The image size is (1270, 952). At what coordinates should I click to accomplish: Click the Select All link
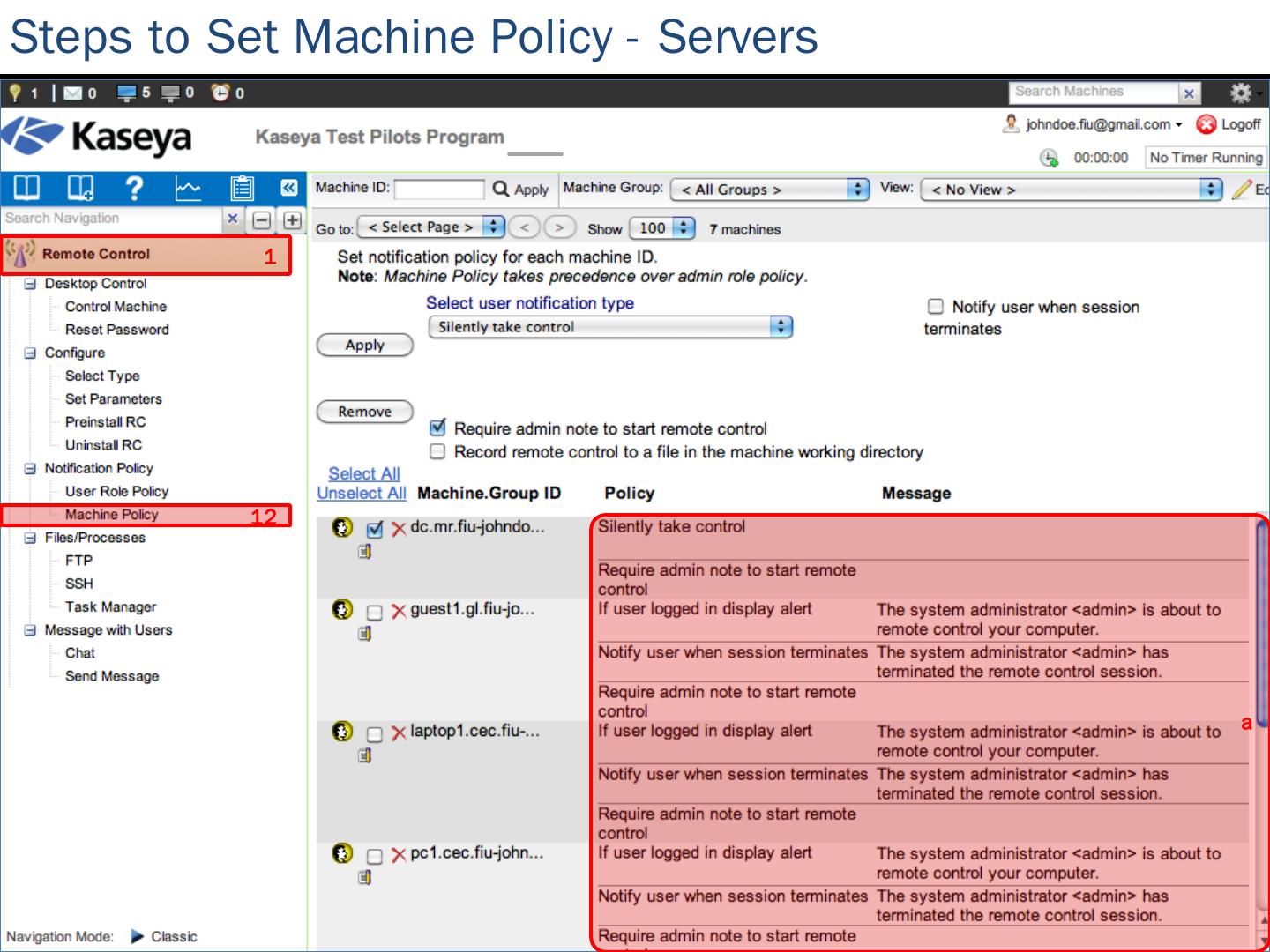(x=363, y=473)
